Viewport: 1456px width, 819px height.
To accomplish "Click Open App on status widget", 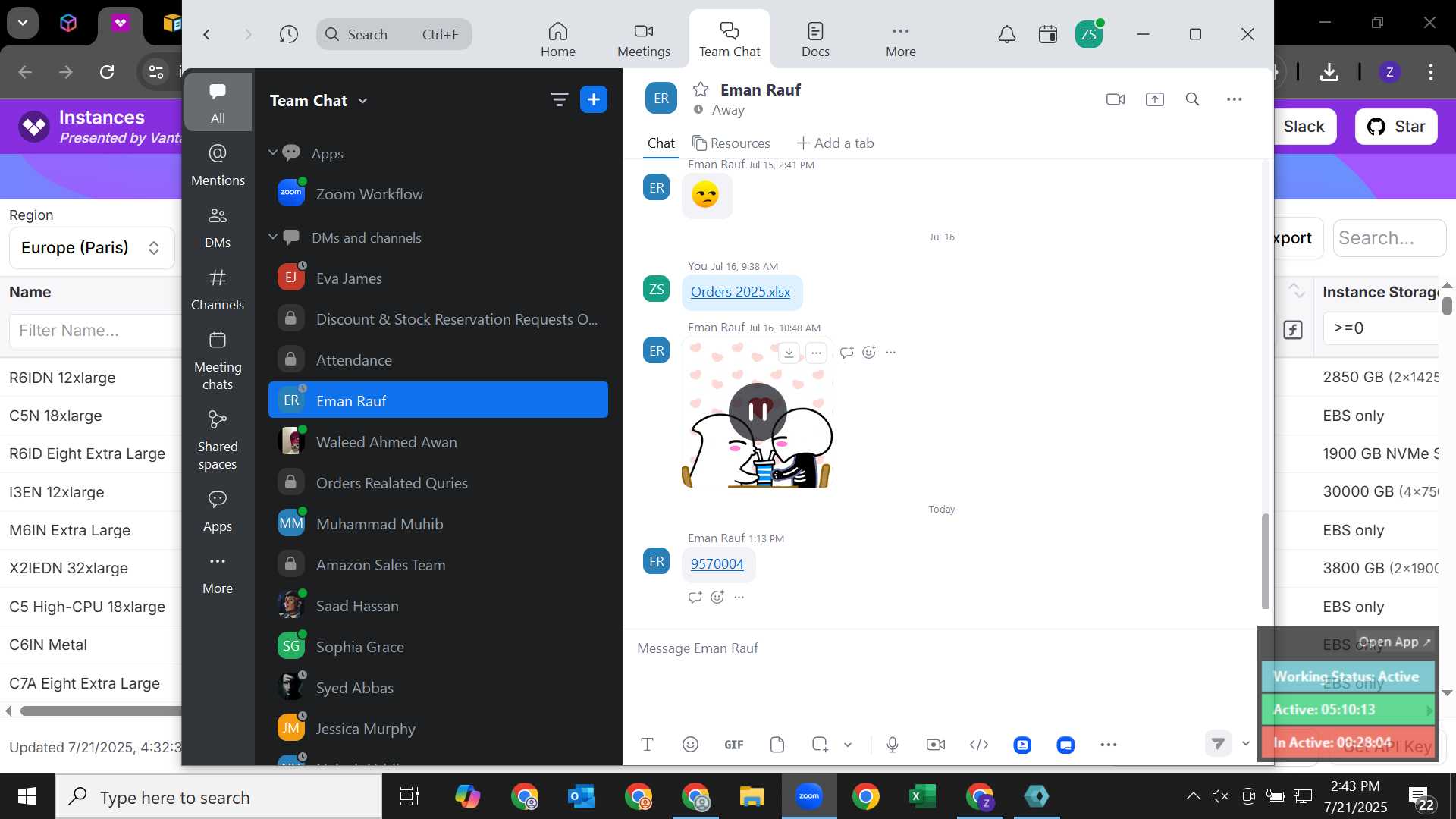I will tap(1394, 642).
